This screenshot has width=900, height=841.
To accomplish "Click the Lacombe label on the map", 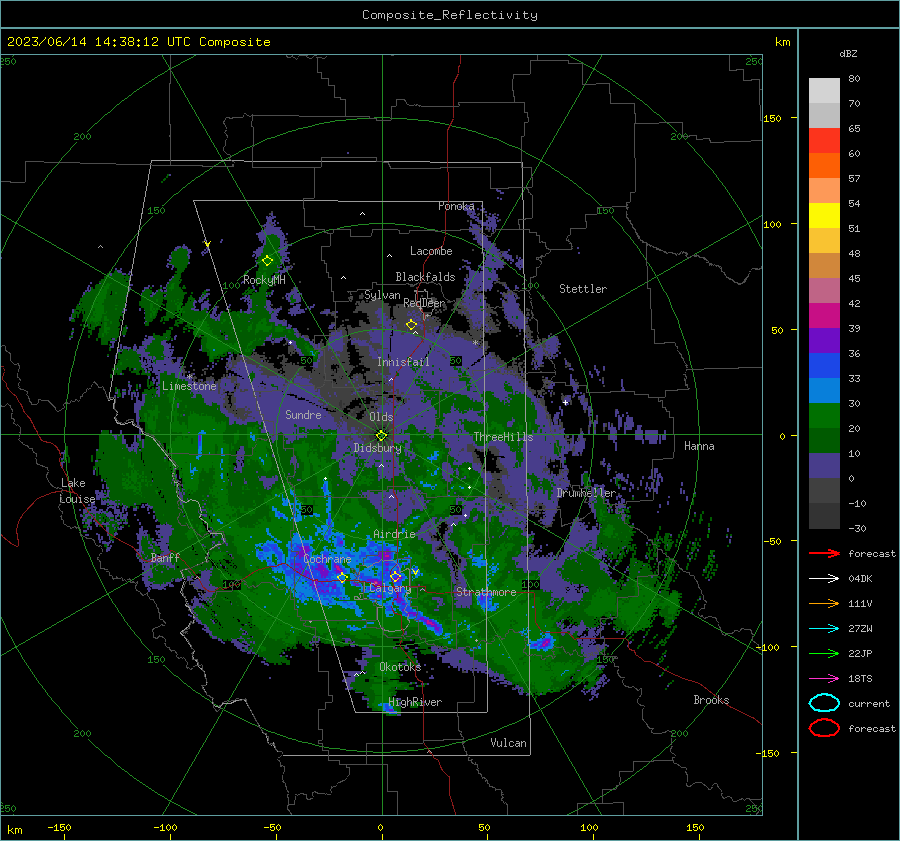I will click(431, 251).
